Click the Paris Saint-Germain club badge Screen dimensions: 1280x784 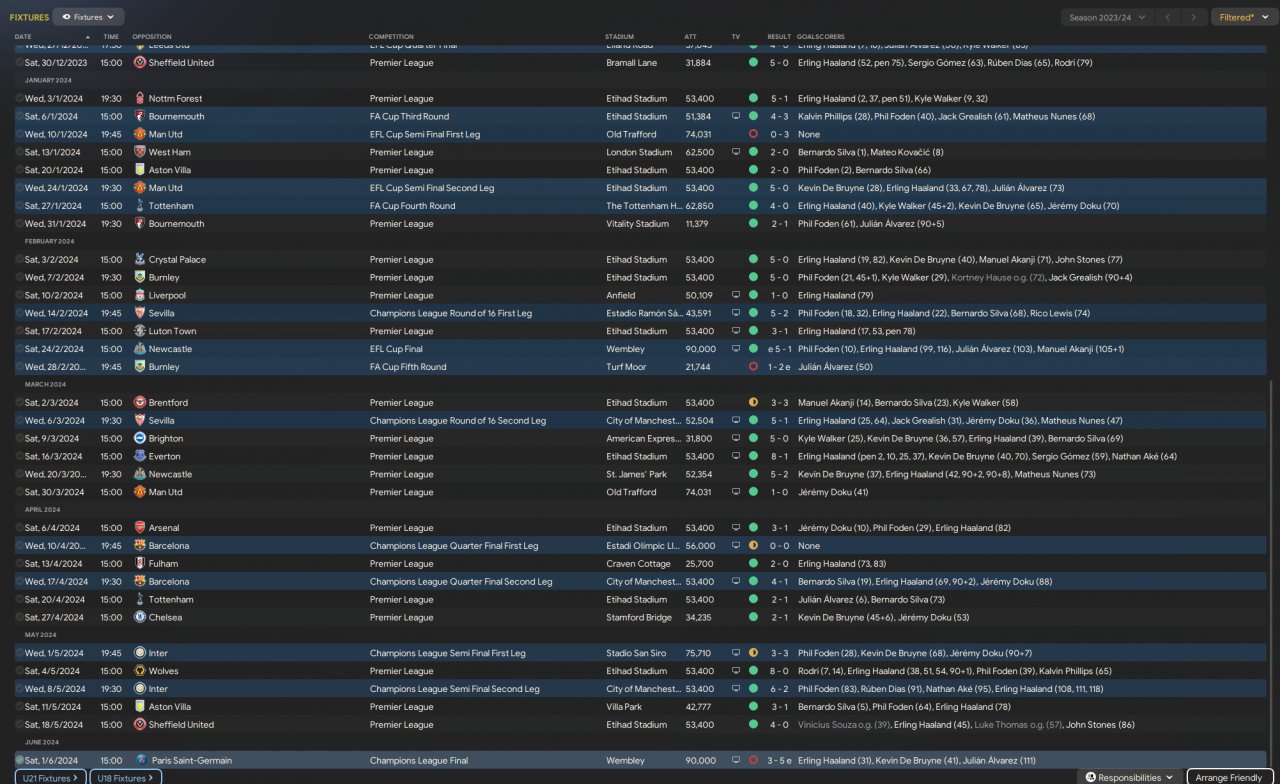pos(141,761)
